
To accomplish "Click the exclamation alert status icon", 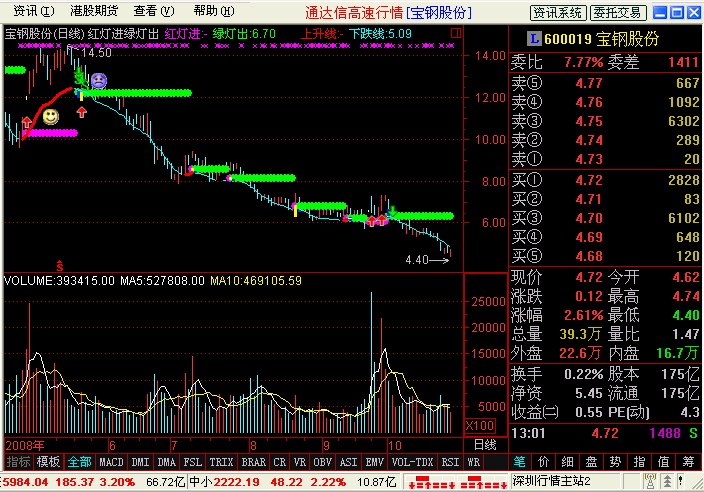I will (681, 482).
